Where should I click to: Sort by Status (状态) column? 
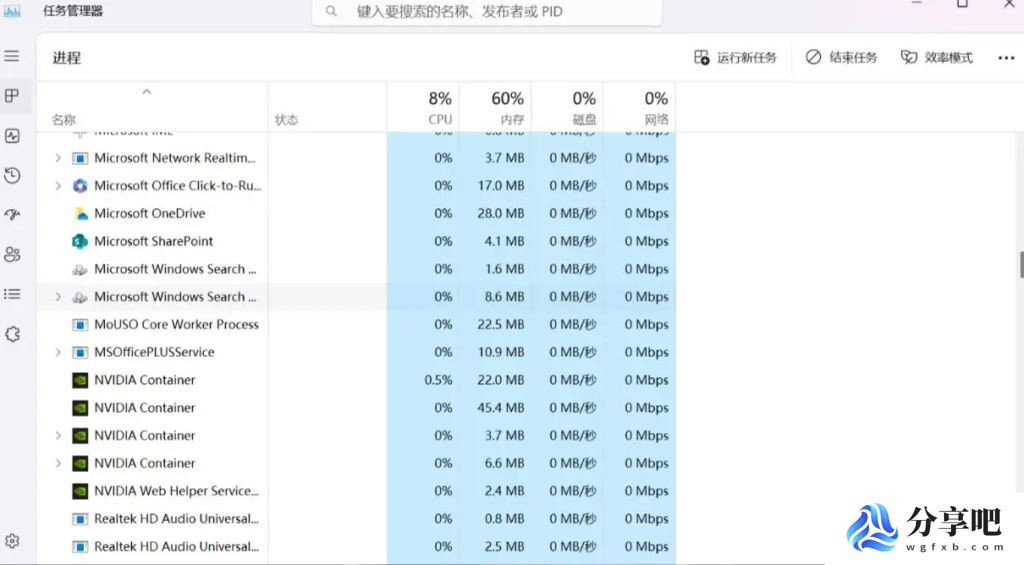click(x=286, y=120)
